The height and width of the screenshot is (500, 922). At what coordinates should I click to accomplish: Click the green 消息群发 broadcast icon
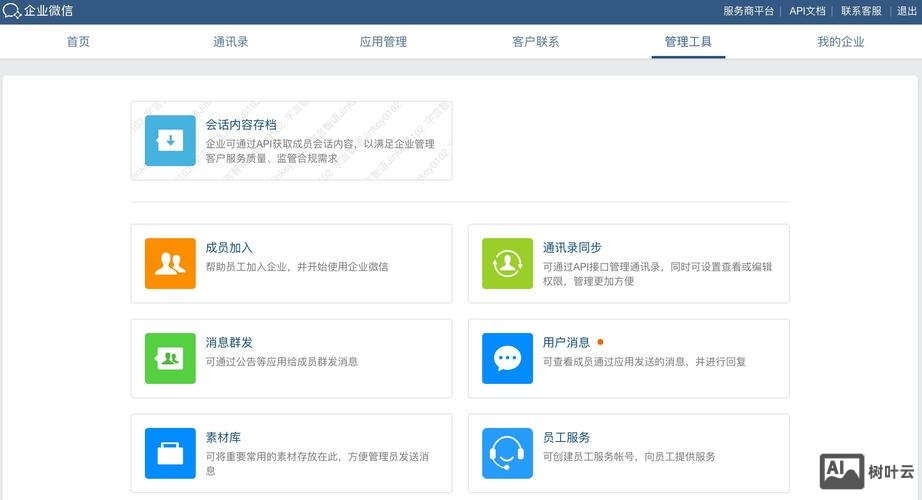(x=170, y=358)
